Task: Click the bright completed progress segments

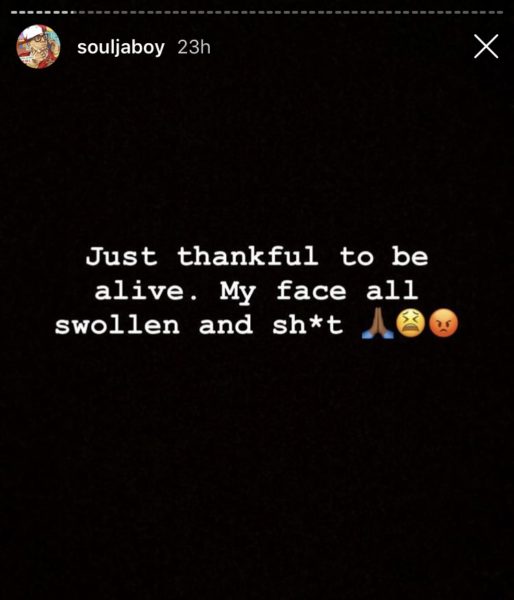Action: pos(42,13)
